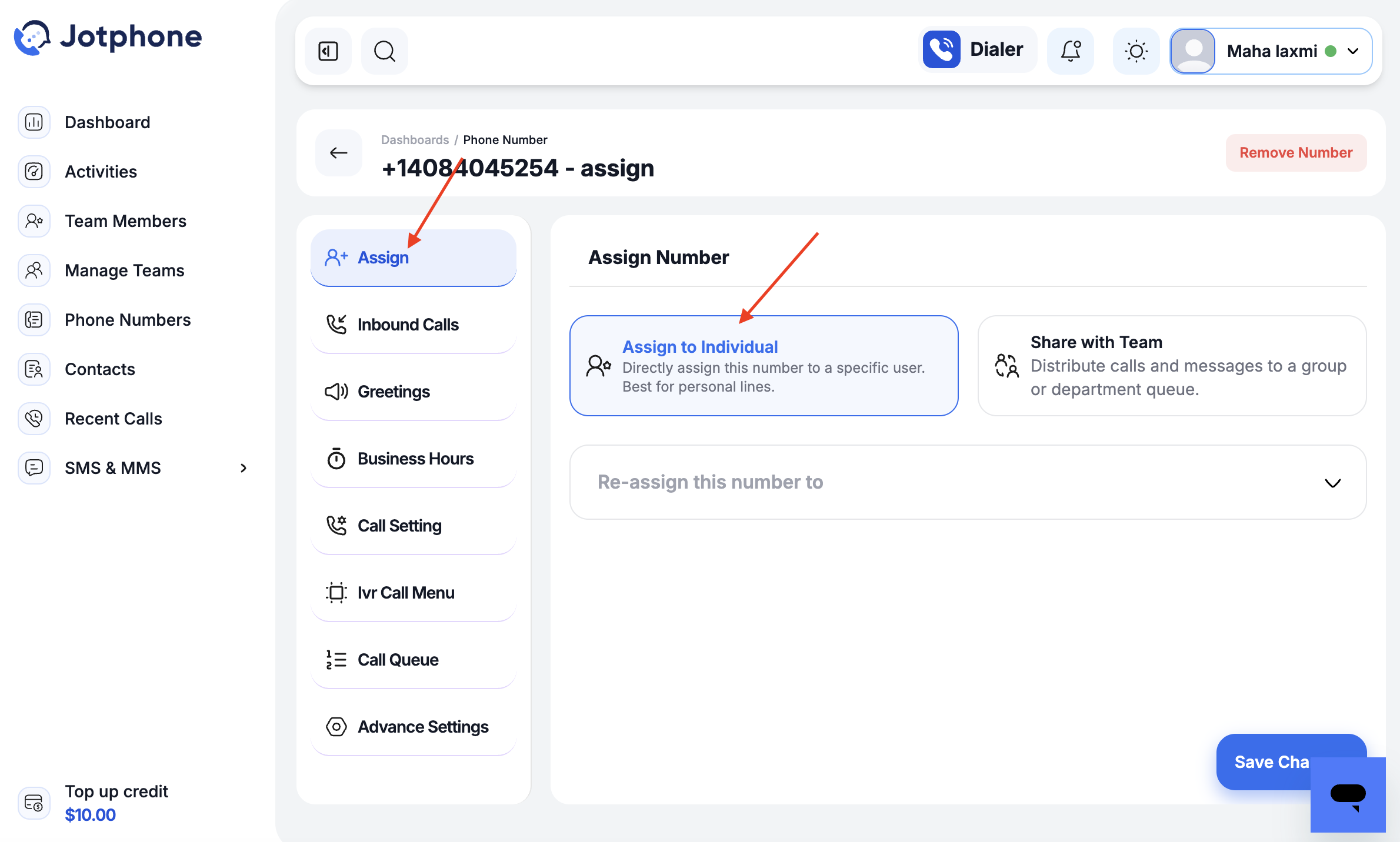Click the +14084045254 - assign heading
Screen dimensions: 1400x842
(518, 168)
